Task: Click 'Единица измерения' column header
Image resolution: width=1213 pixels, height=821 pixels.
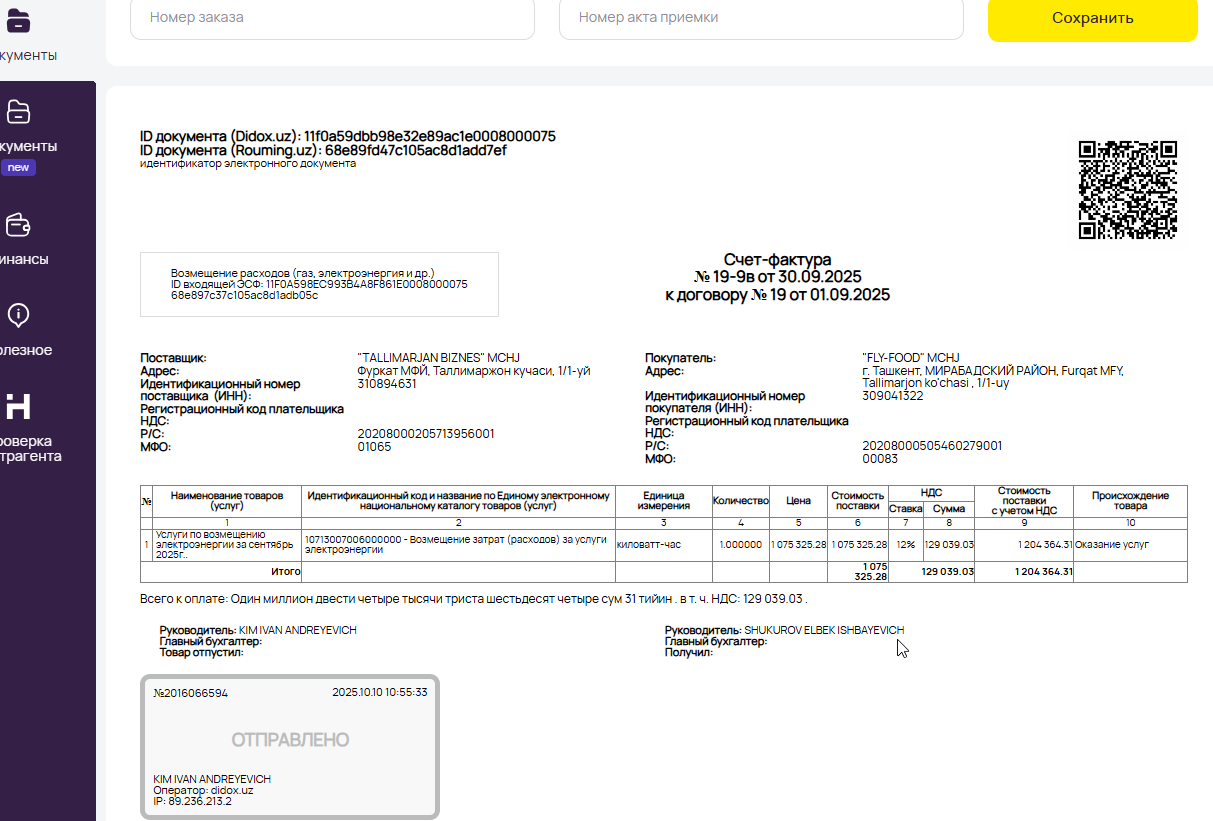Action: (x=663, y=501)
